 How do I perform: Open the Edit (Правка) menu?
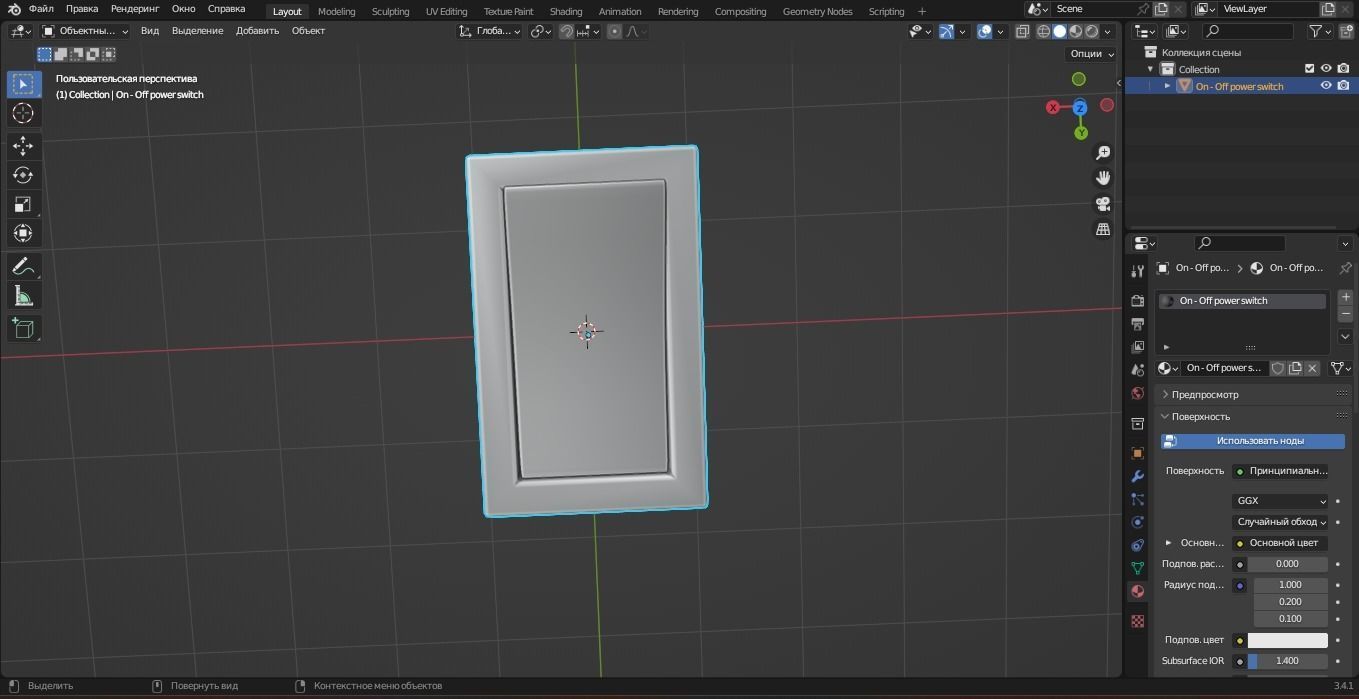point(82,9)
